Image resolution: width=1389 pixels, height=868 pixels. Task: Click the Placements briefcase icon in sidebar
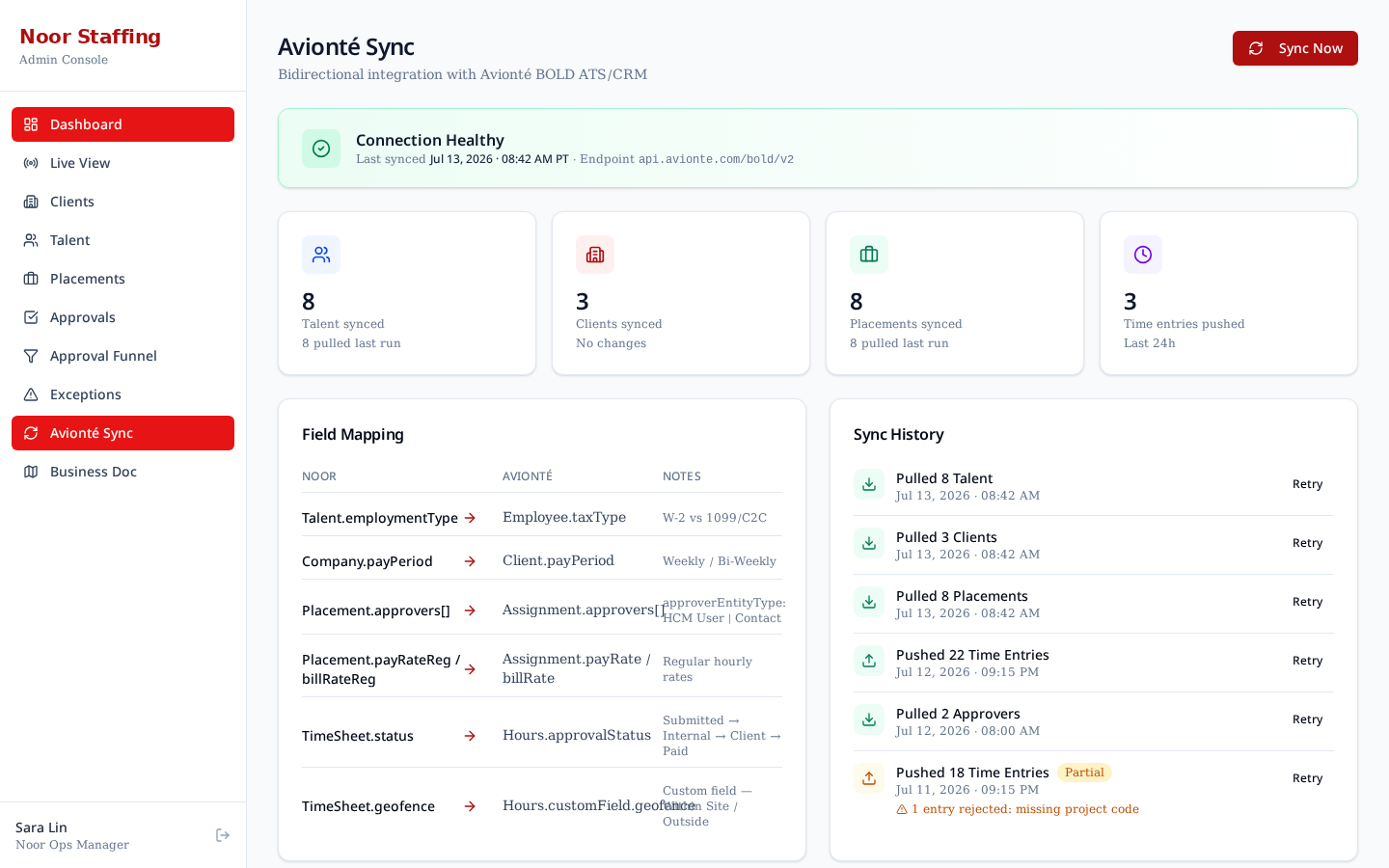coord(31,279)
